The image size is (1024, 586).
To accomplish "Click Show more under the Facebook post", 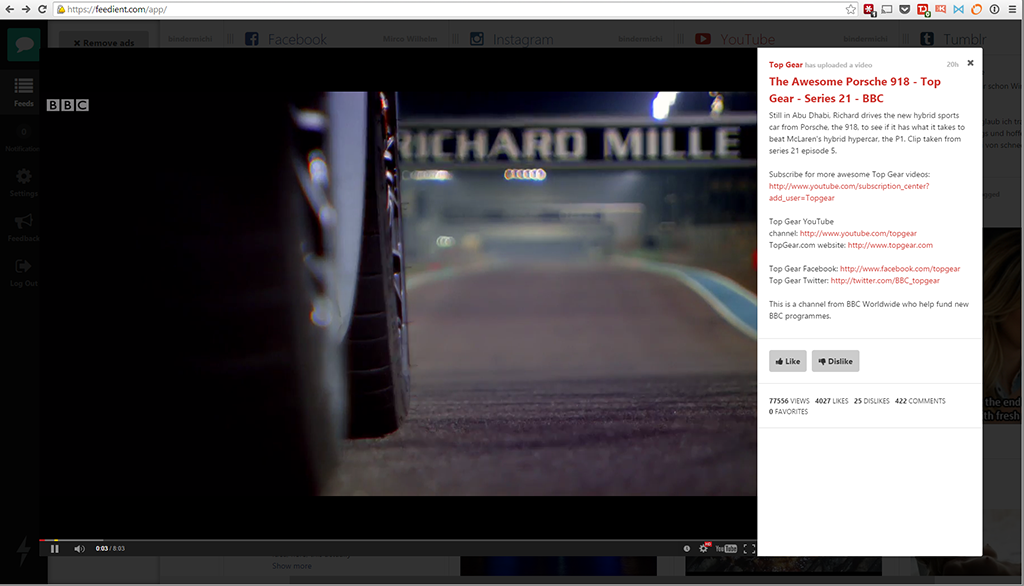I will [291, 566].
